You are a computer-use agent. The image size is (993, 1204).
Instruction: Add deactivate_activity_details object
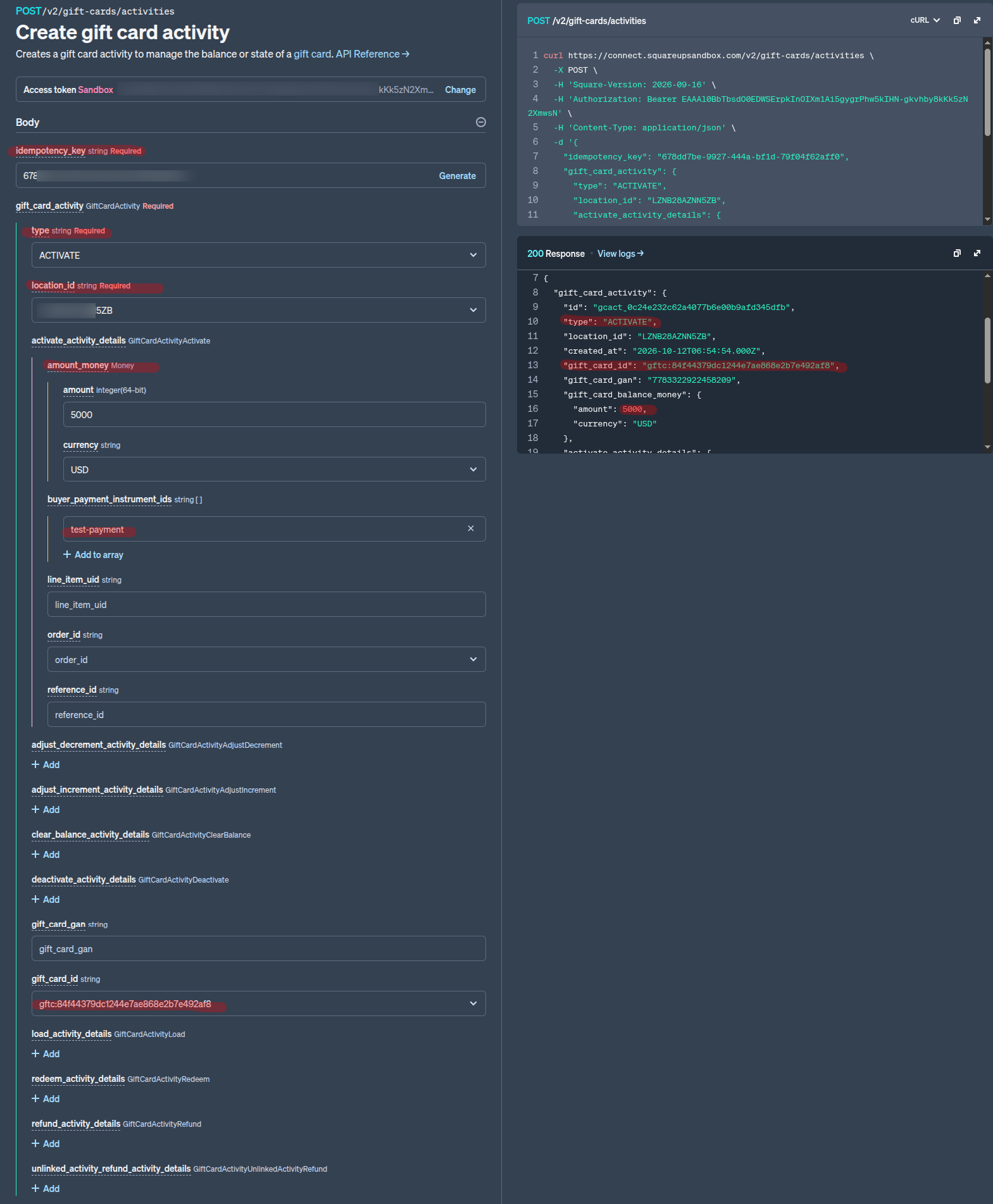point(46,900)
